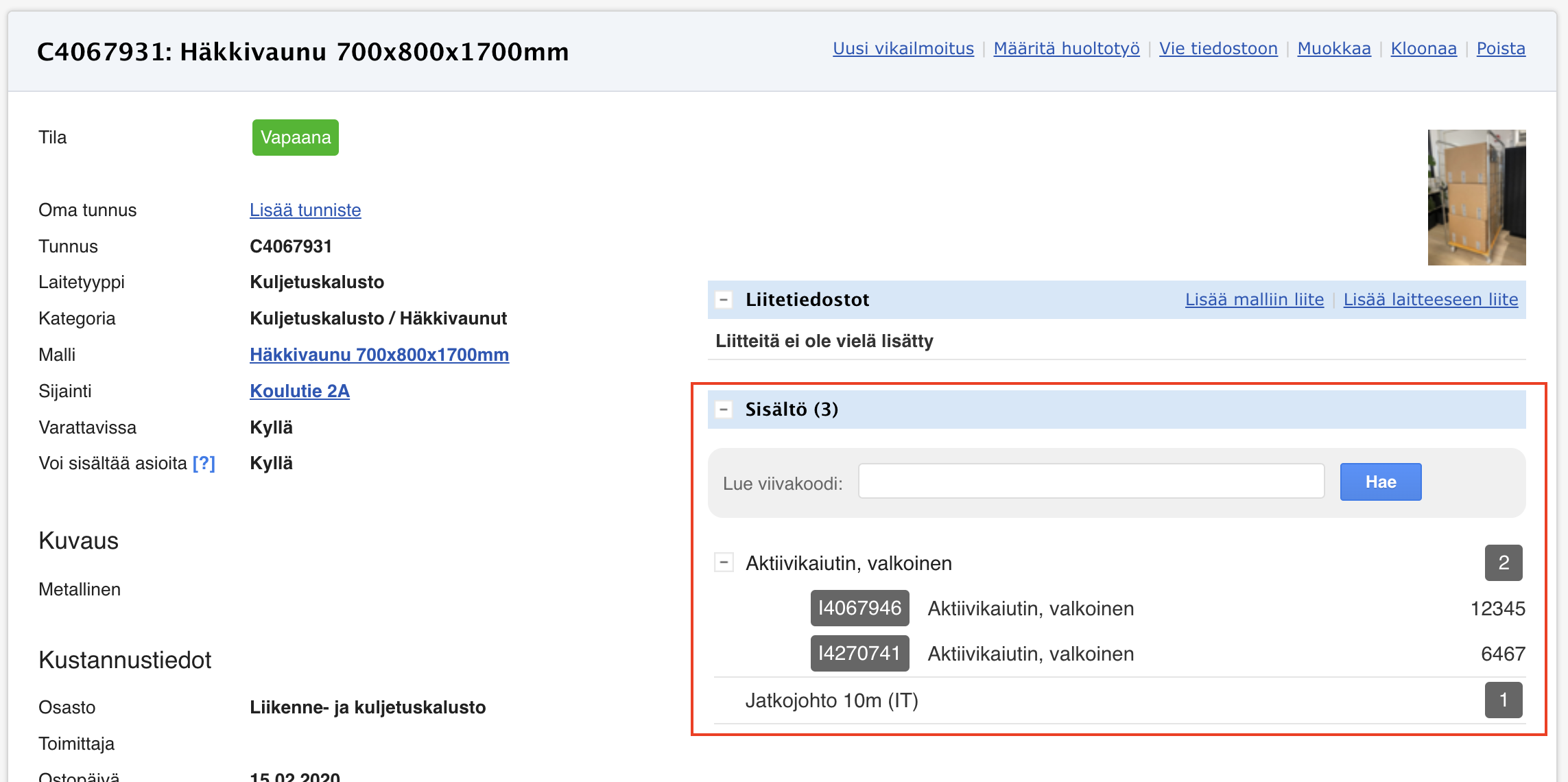
Task: Focus the Lue viivakoodi input field
Action: (x=1091, y=482)
